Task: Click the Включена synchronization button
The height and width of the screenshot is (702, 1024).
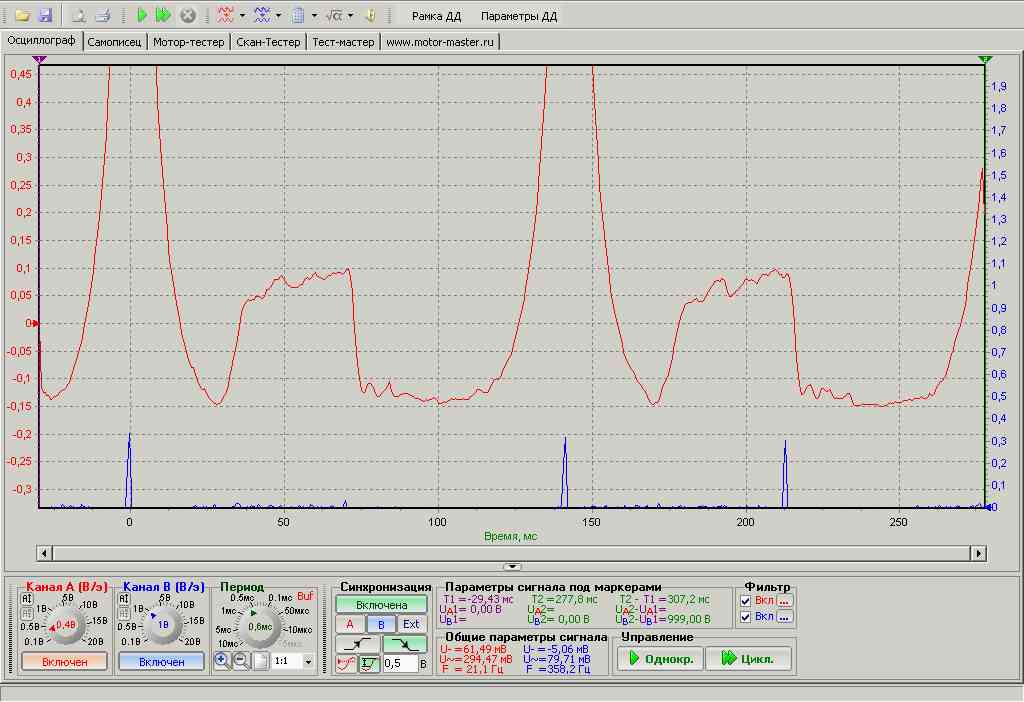Action: click(x=381, y=605)
